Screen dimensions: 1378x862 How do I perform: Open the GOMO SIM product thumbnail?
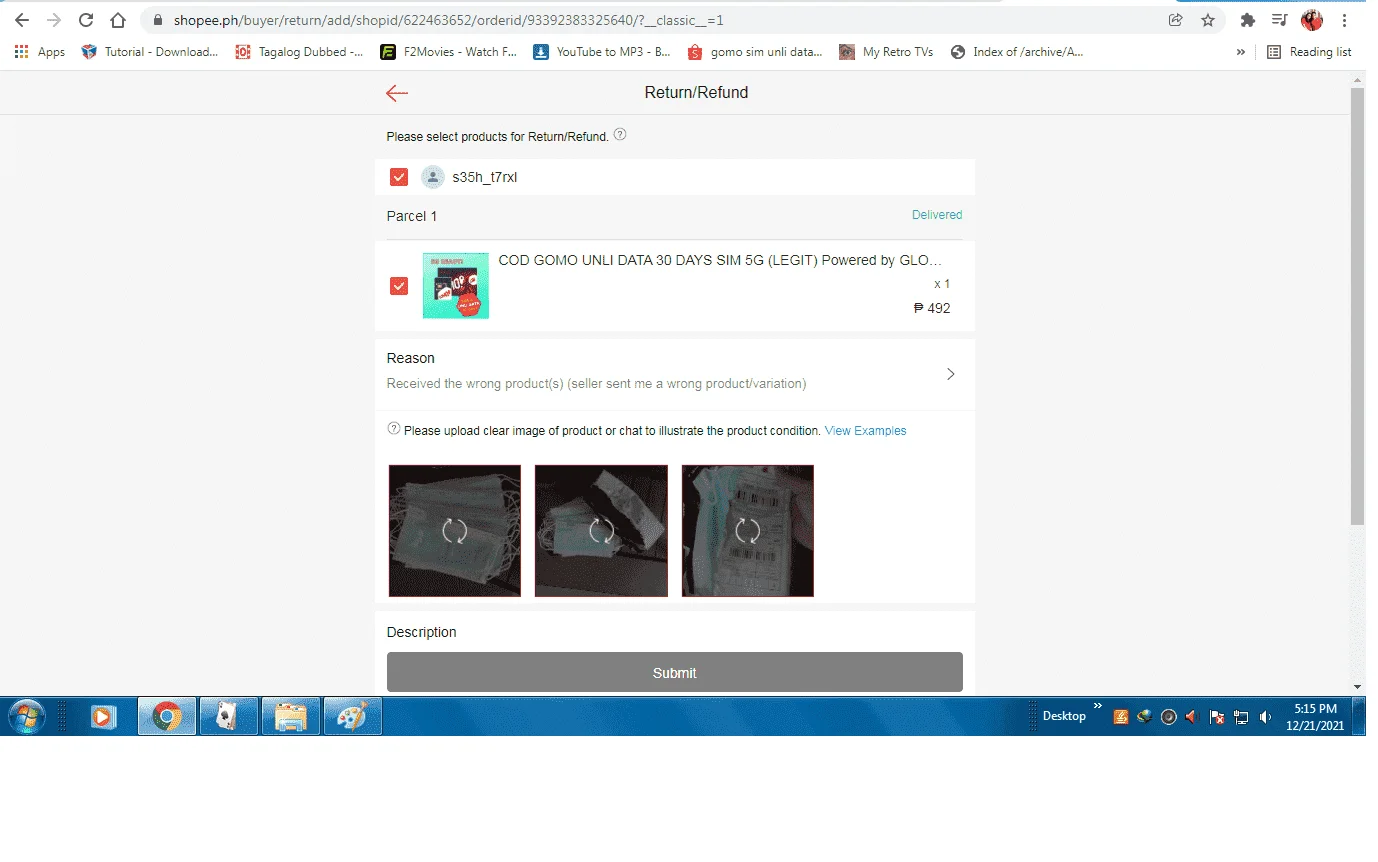click(x=456, y=286)
